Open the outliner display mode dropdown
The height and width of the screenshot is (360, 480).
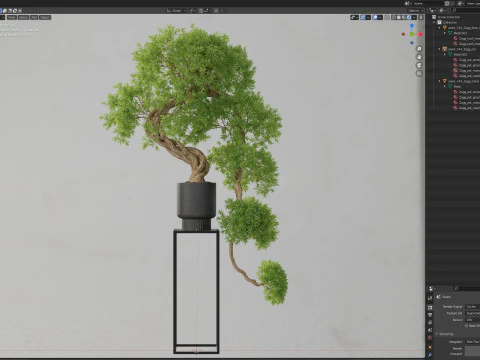click(x=442, y=11)
